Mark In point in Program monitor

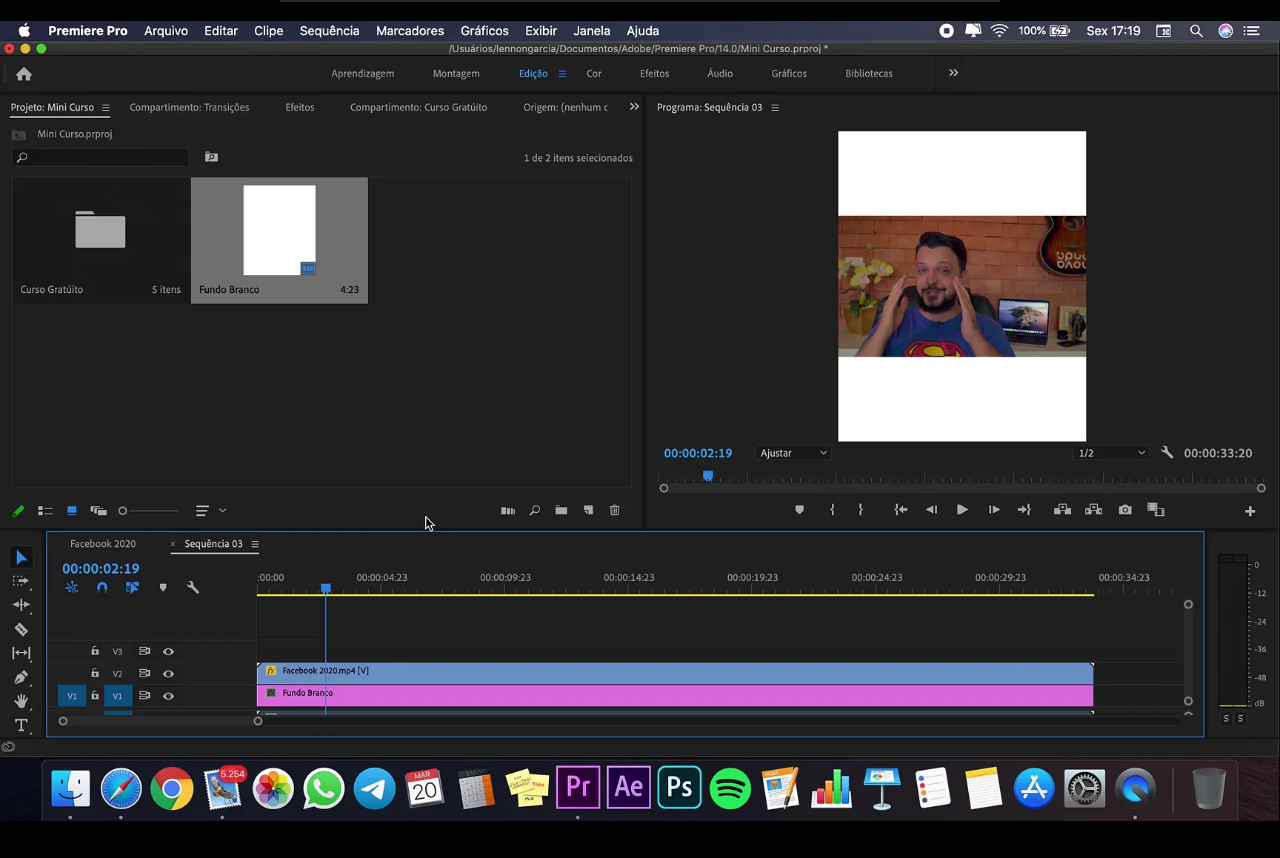832,510
